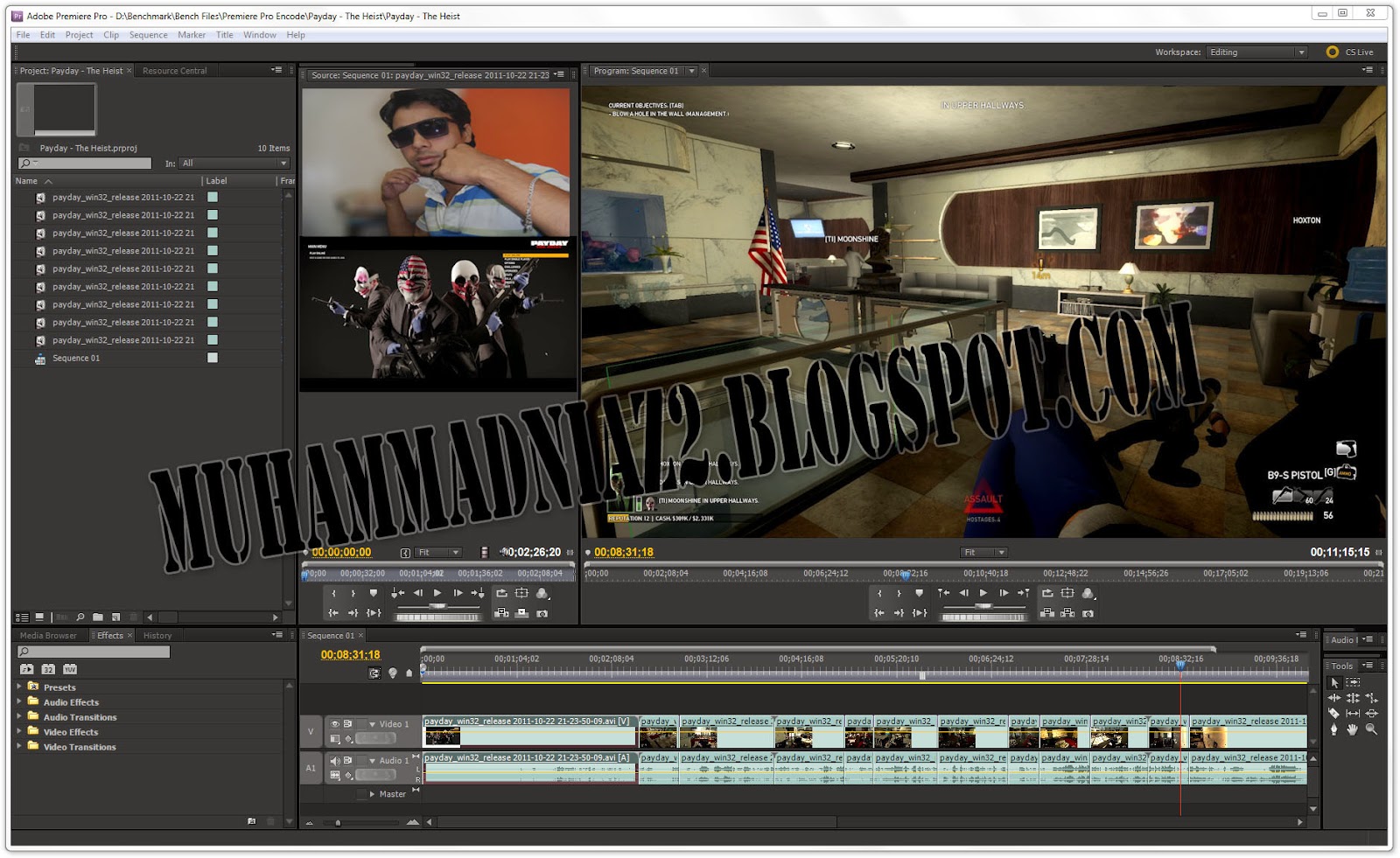Switch to the Media Browser tab

[48, 636]
